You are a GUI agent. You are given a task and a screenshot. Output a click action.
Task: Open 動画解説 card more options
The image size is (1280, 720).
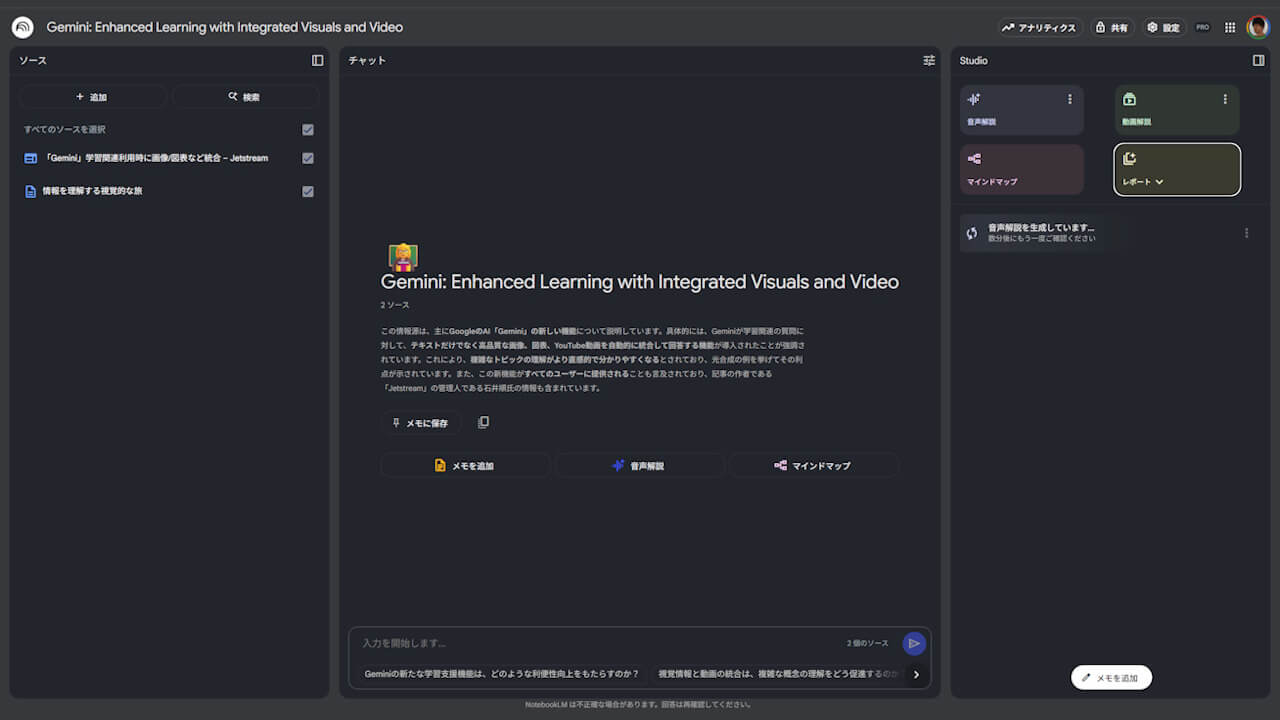click(x=1225, y=99)
